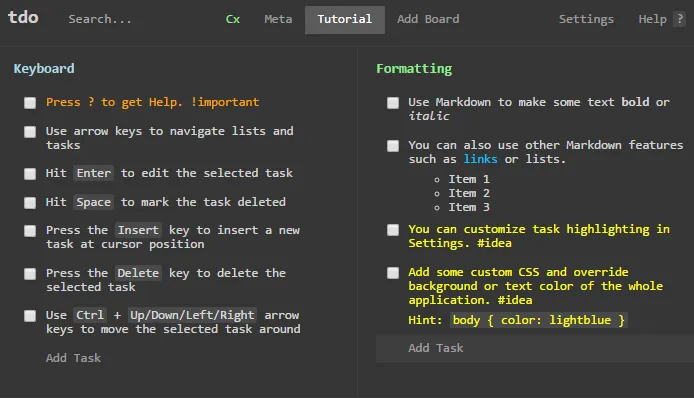Check the 'Use arrow keys to navigate' task

tap(30, 132)
